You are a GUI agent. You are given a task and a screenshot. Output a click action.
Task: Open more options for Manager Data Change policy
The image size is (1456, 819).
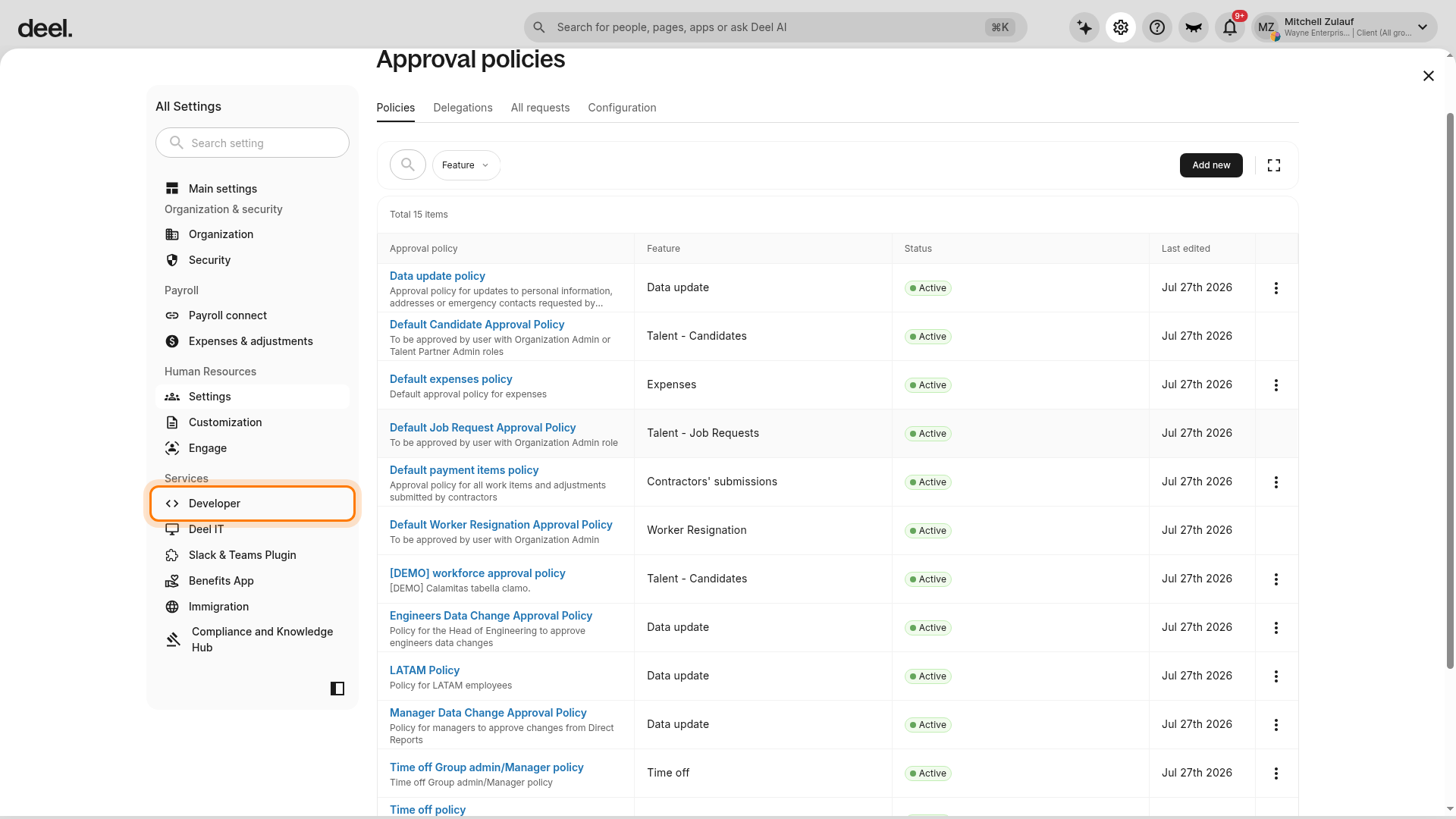coord(1276,725)
